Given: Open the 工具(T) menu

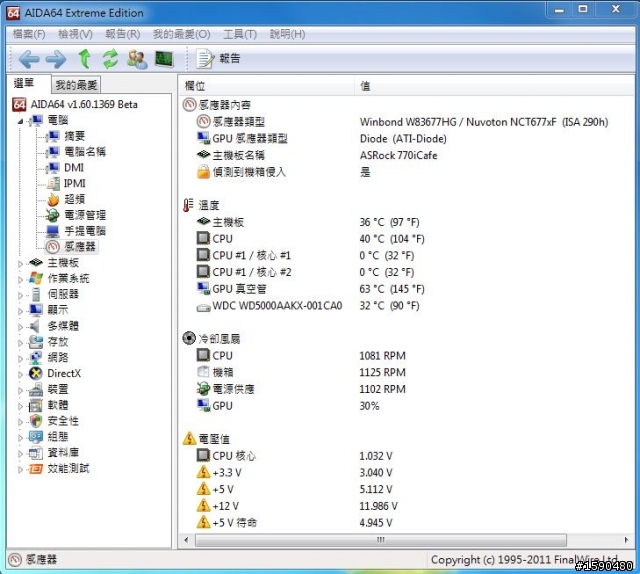Looking at the screenshot, I should pyautogui.click(x=240, y=34).
